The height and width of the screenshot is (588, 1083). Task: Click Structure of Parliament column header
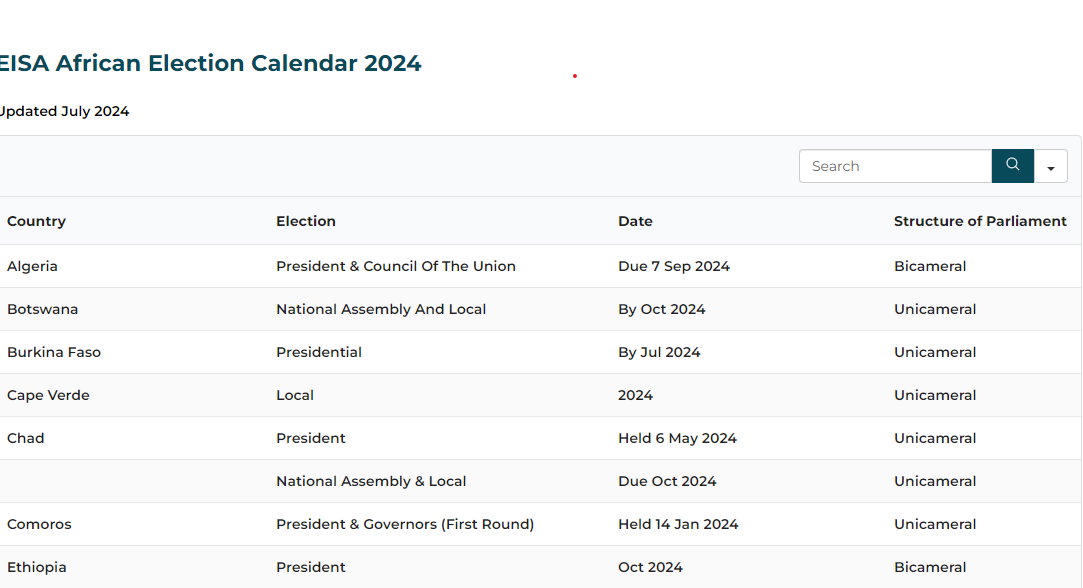coord(980,221)
